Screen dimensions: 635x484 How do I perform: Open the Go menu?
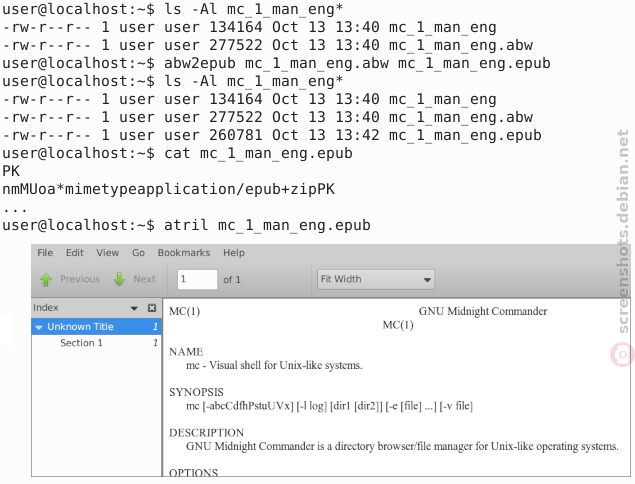pos(138,253)
